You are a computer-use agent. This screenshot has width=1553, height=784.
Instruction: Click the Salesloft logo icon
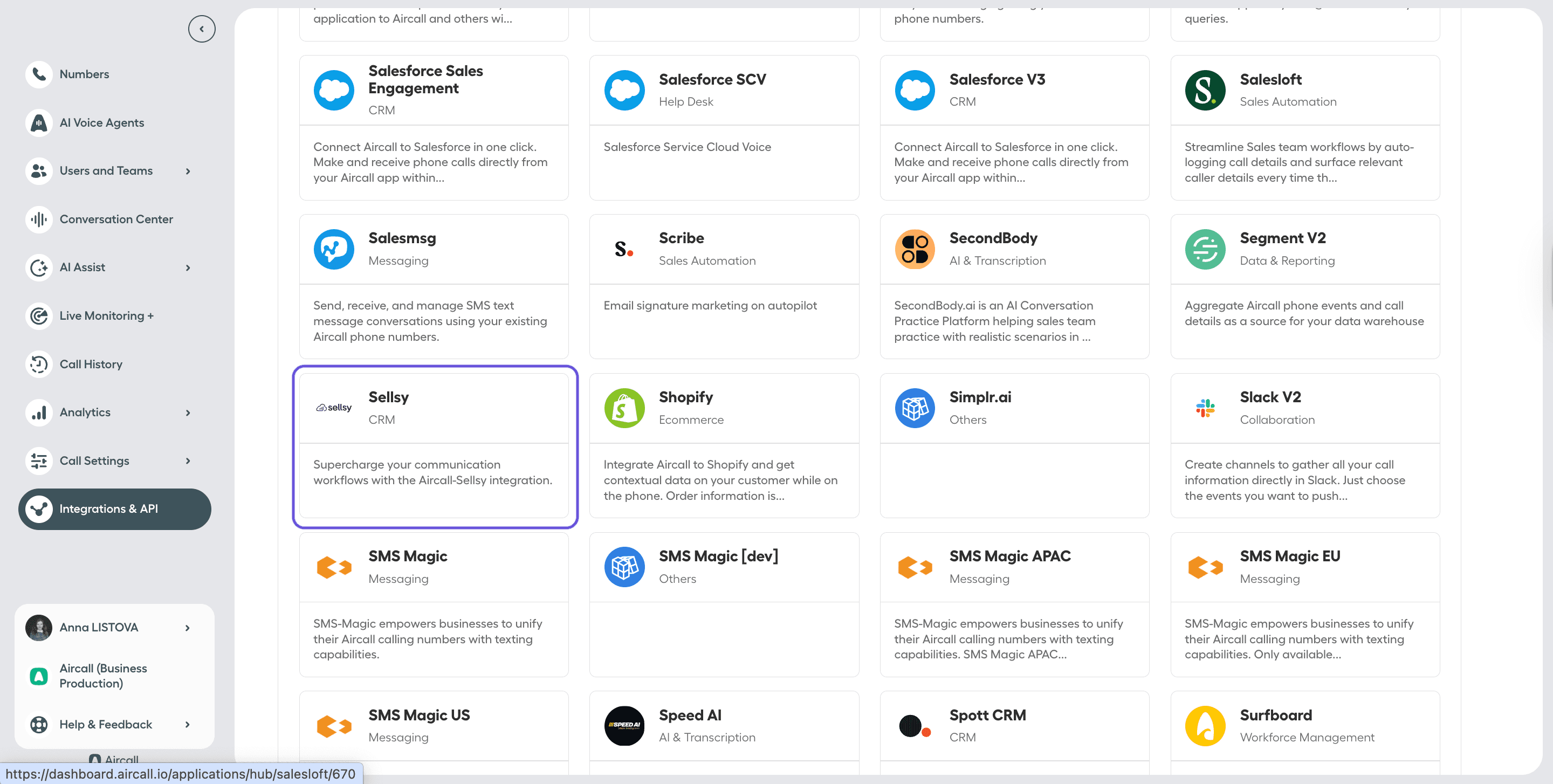(1205, 90)
